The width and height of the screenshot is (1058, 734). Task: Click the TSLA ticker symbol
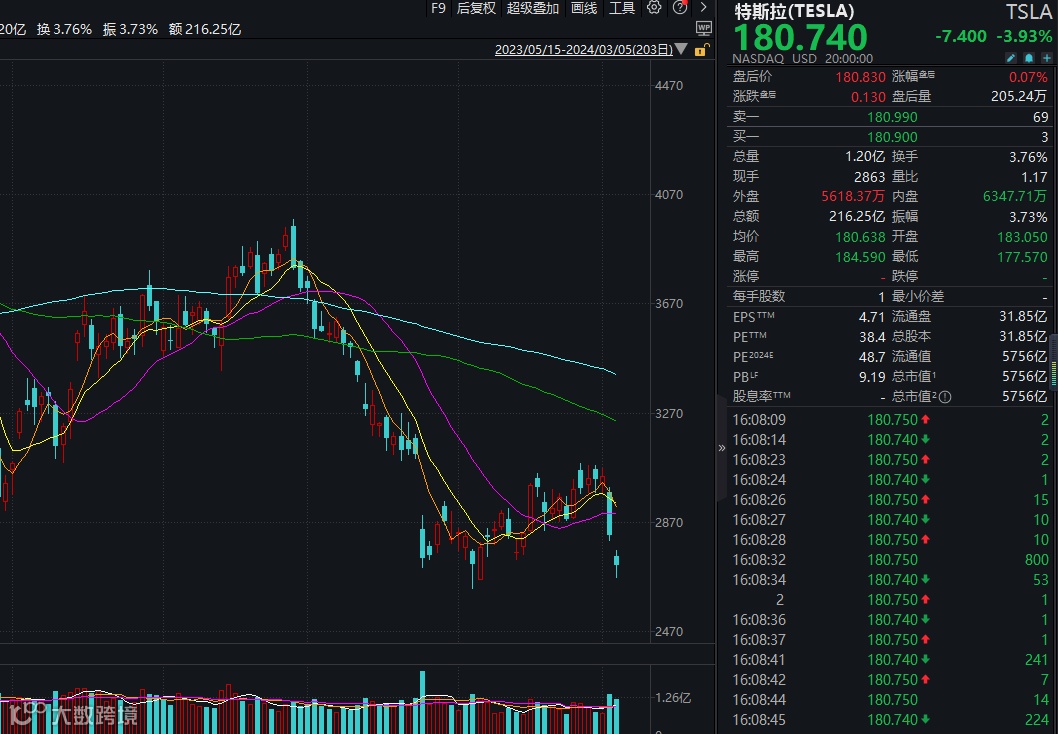[1028, 11]
